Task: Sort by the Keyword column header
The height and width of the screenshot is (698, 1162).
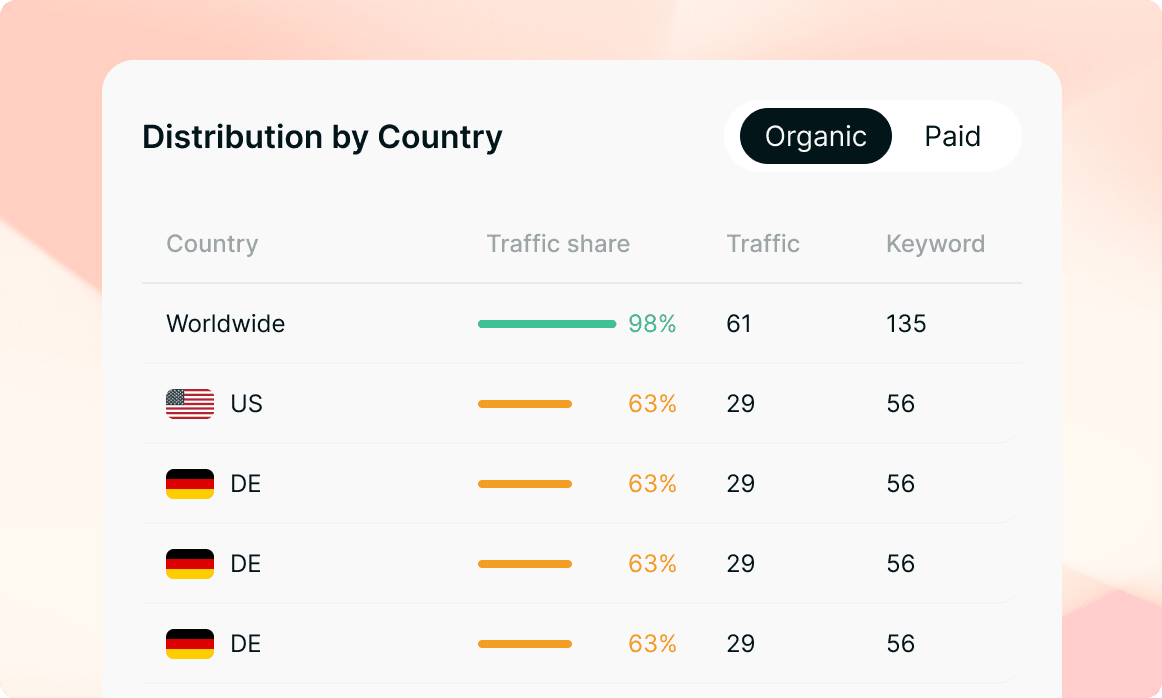Action: pyautogui.click(x=935, y=243)
